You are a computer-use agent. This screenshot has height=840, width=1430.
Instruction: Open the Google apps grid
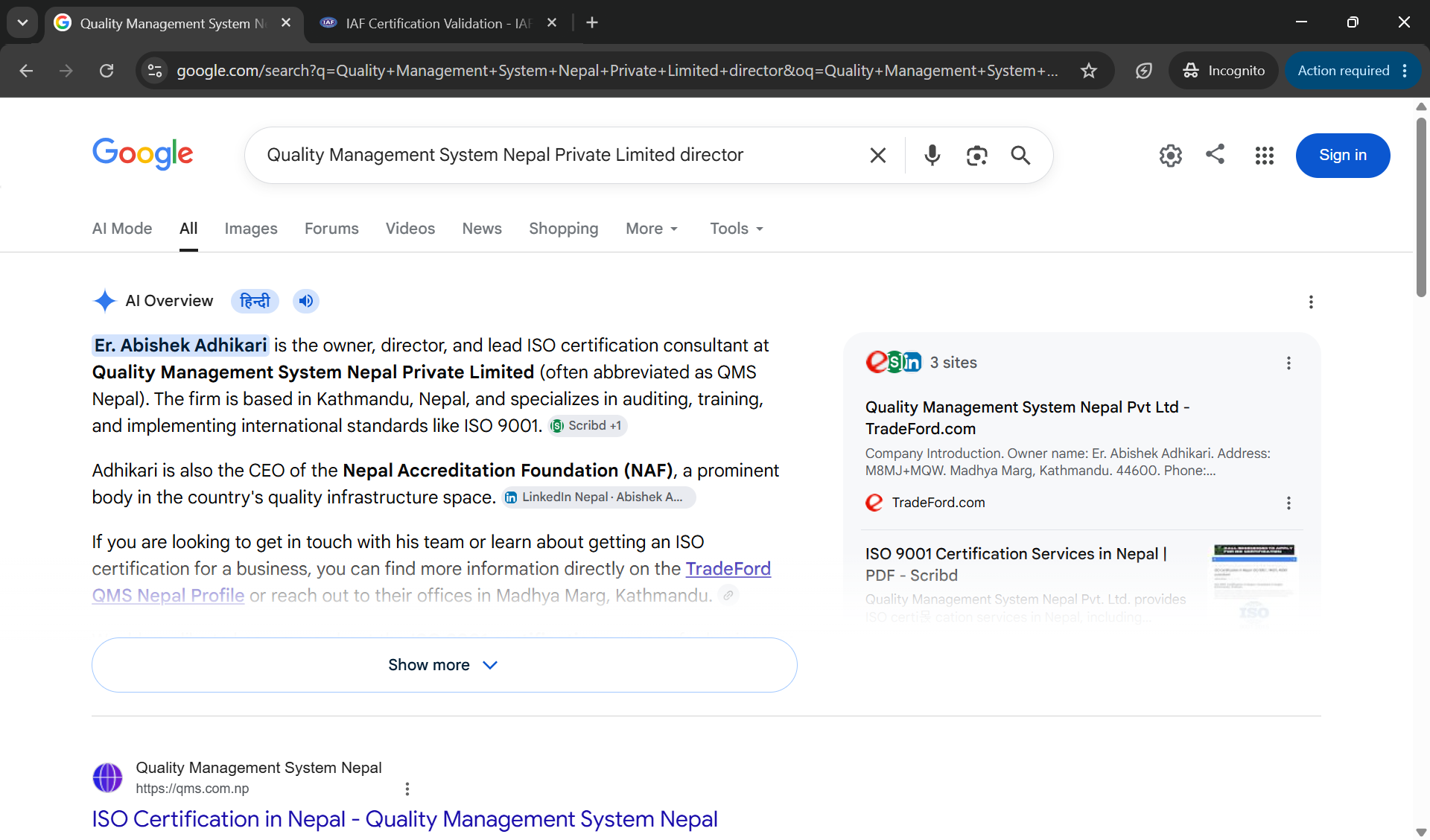coord(1265,155)
